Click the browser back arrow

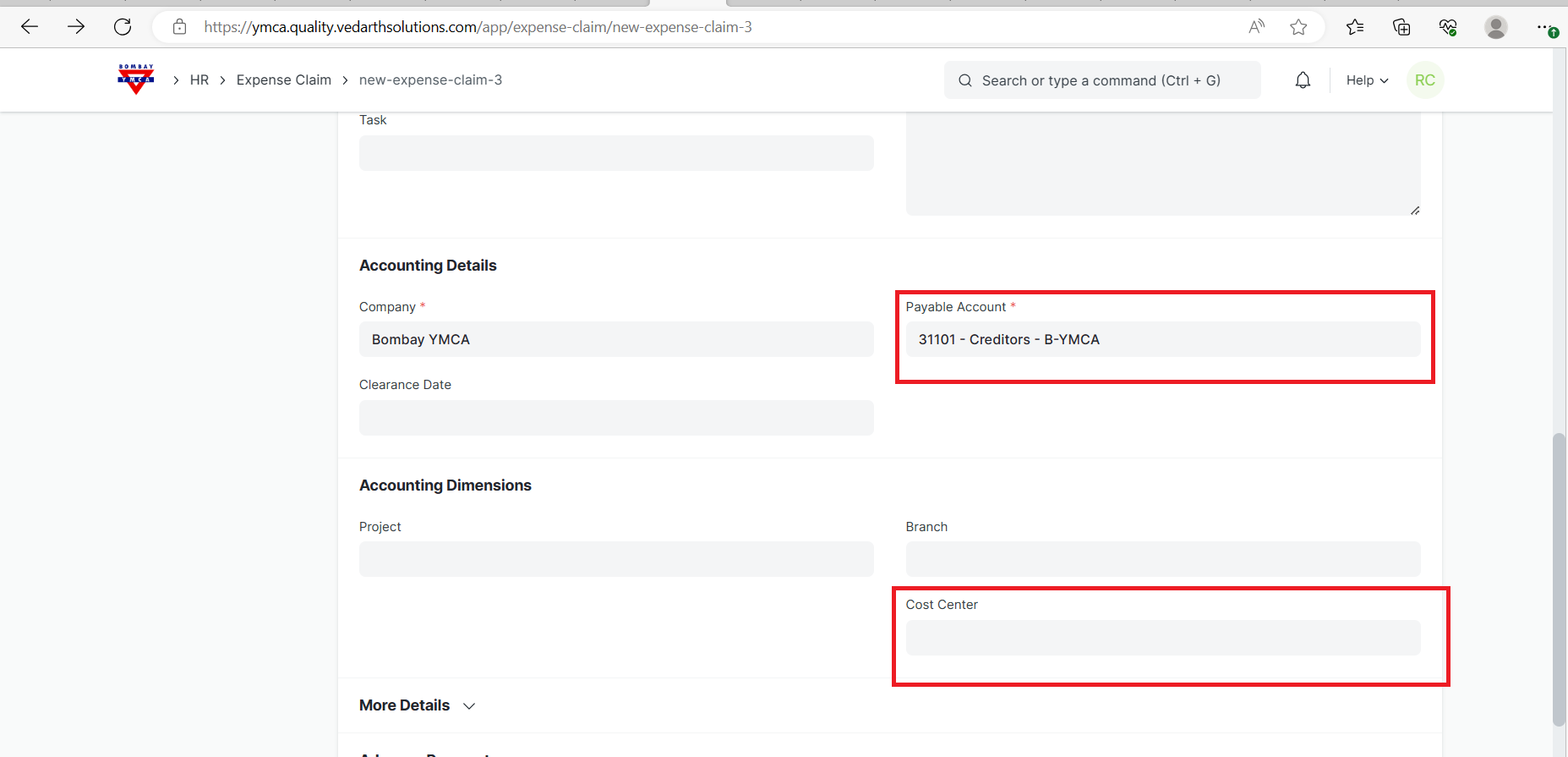pos(30,27)
